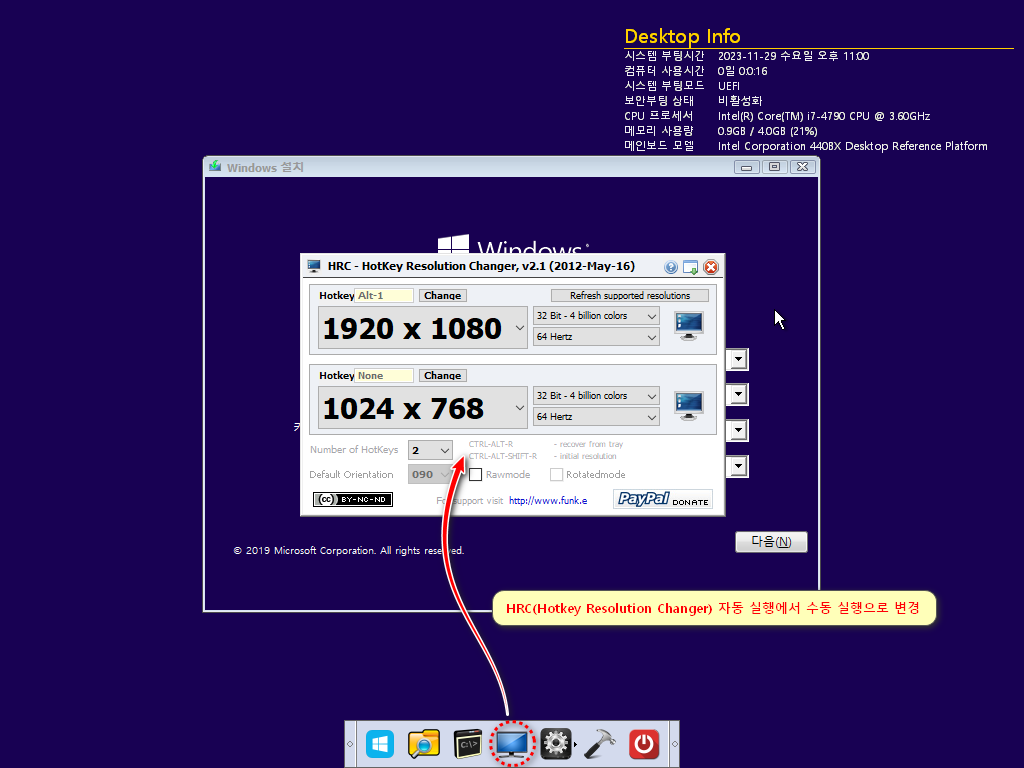Open the HRC help icon

pos(671,267)
